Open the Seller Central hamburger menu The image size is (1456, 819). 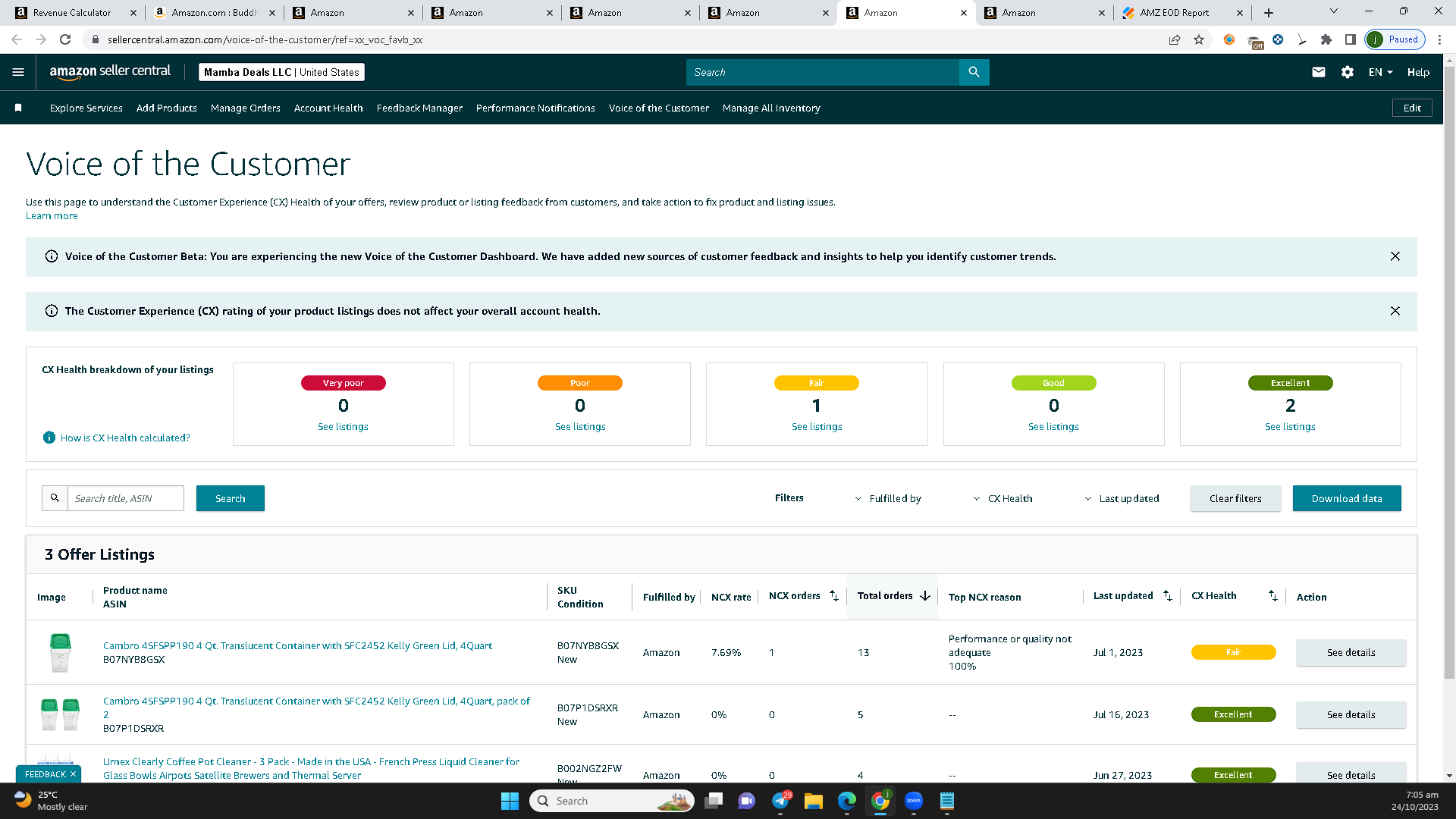[x=18, y=72]
